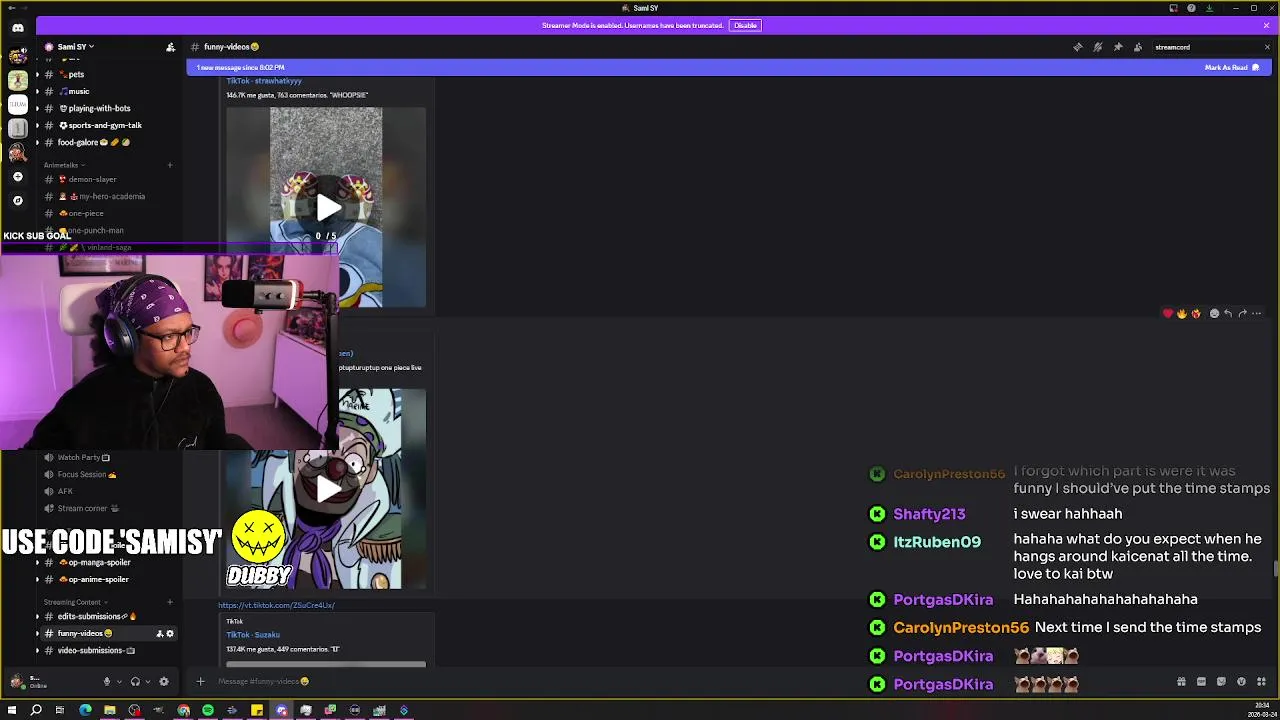Click plus attach button in message bar
Viewport: 1280px width, 720px height.
[200, 681]
